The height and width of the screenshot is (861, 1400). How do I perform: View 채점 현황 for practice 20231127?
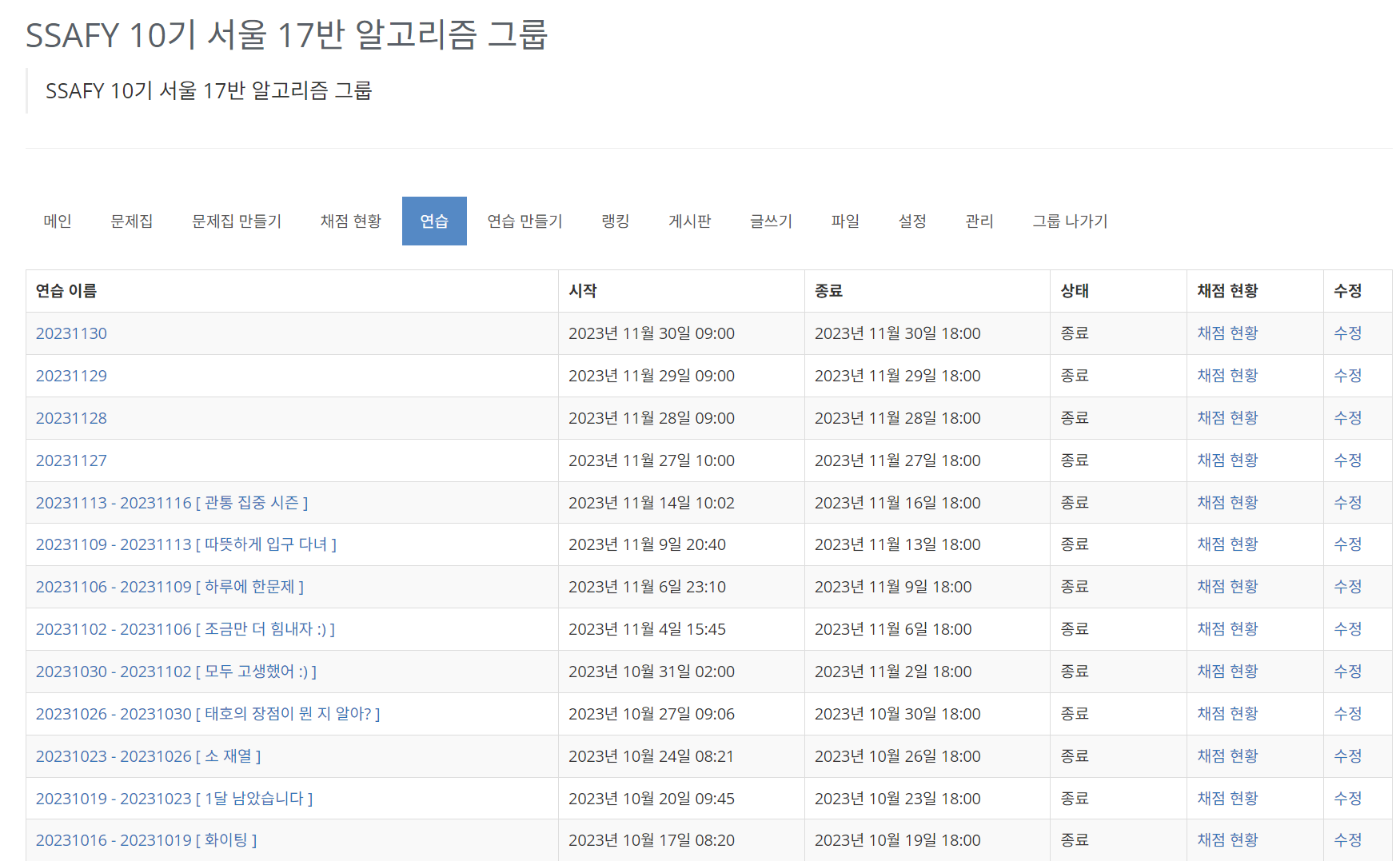(x=1227, y=460)
